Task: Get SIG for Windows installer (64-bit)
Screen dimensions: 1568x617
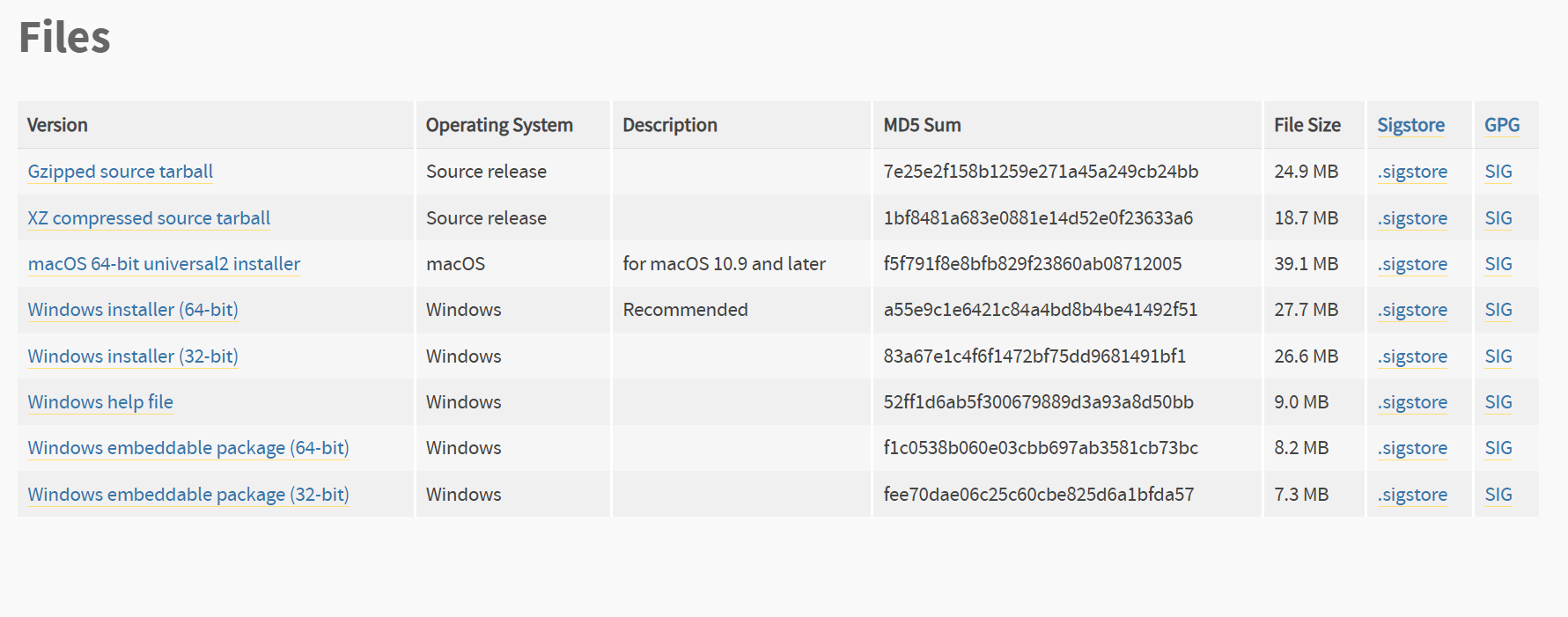Action: coord(1498,310)
